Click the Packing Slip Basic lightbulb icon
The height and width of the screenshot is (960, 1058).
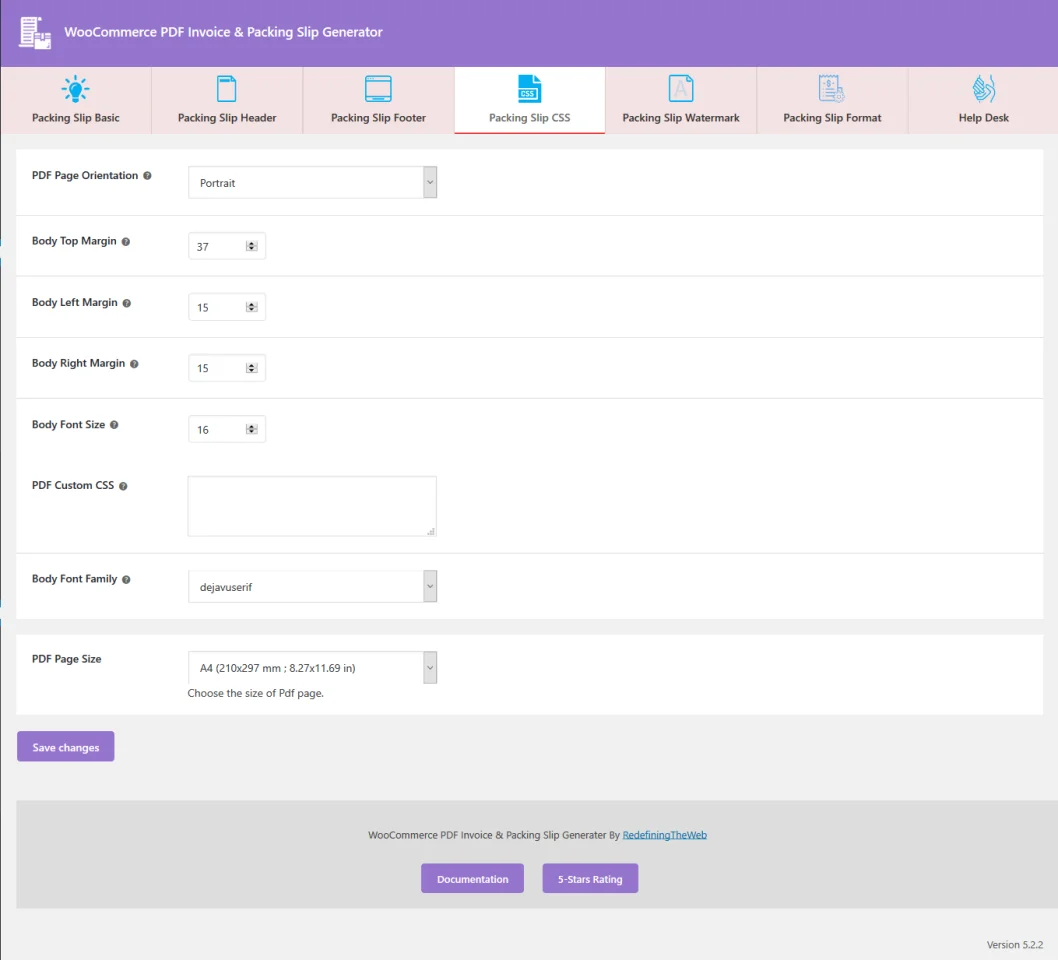pyautogui.click(x=76, y=89)
